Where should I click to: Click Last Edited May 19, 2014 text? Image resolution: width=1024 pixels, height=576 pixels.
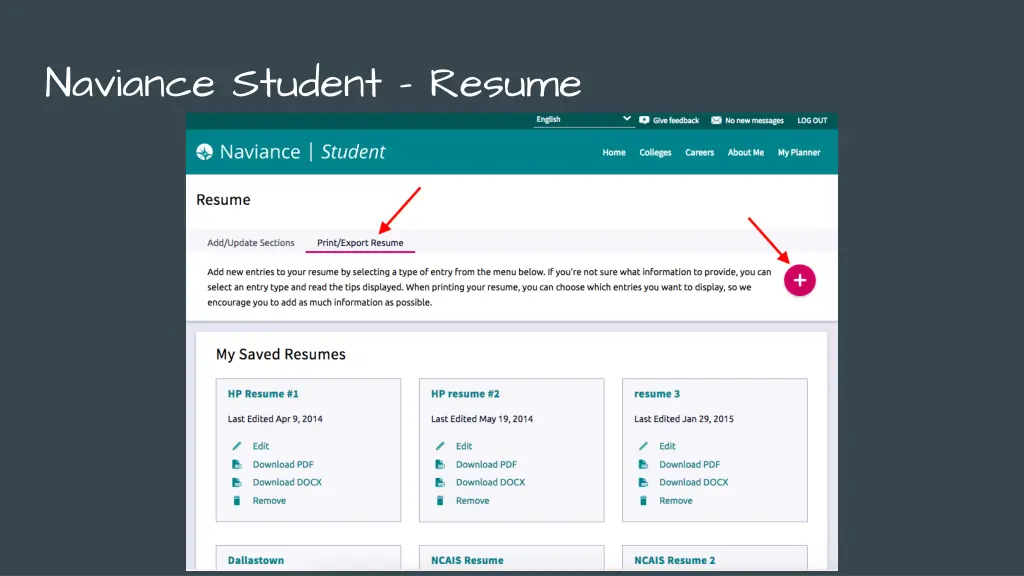[482, 419]
